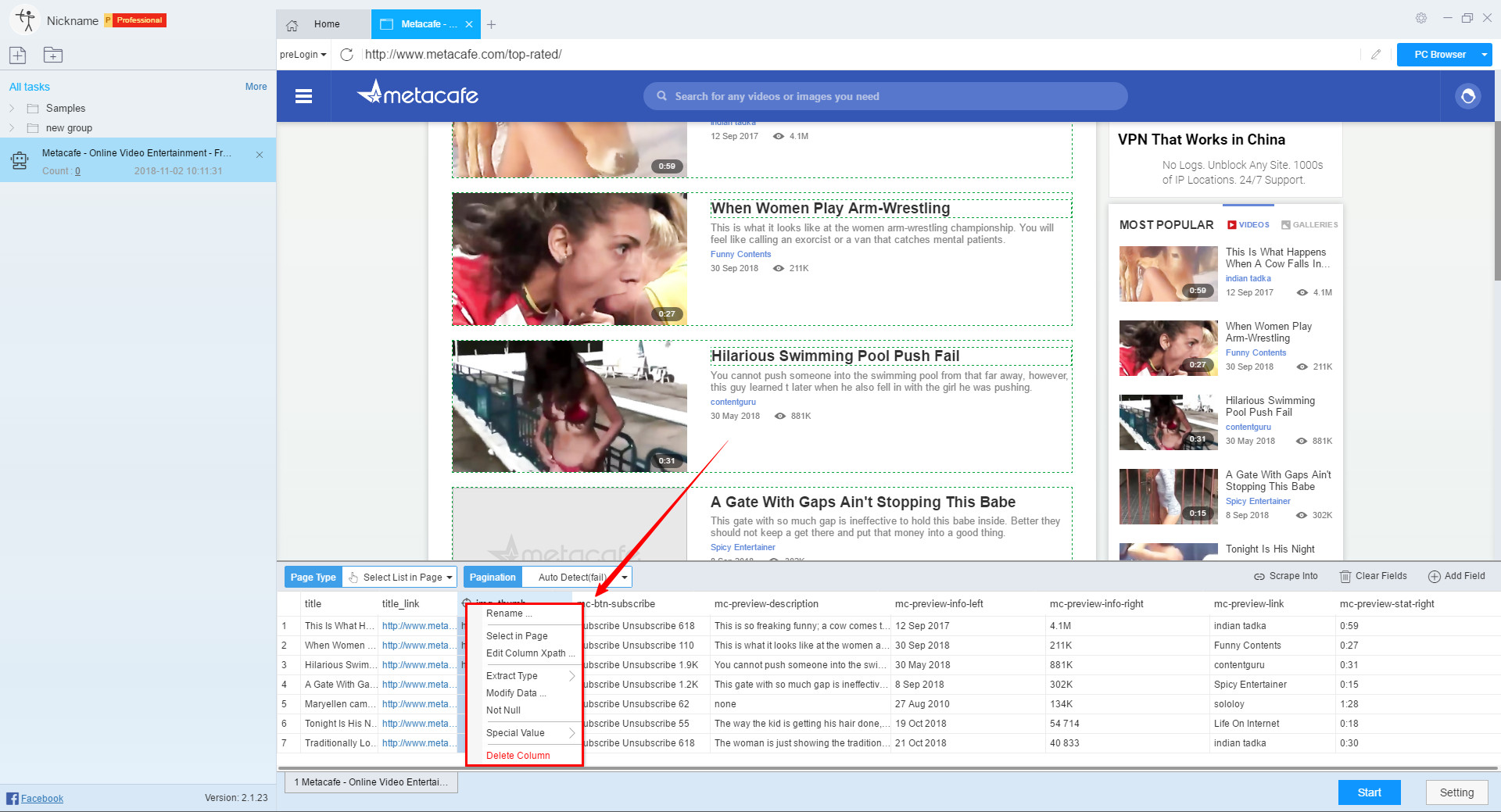
Task: Open the preLogin dropdown
Action: (303, 55)
